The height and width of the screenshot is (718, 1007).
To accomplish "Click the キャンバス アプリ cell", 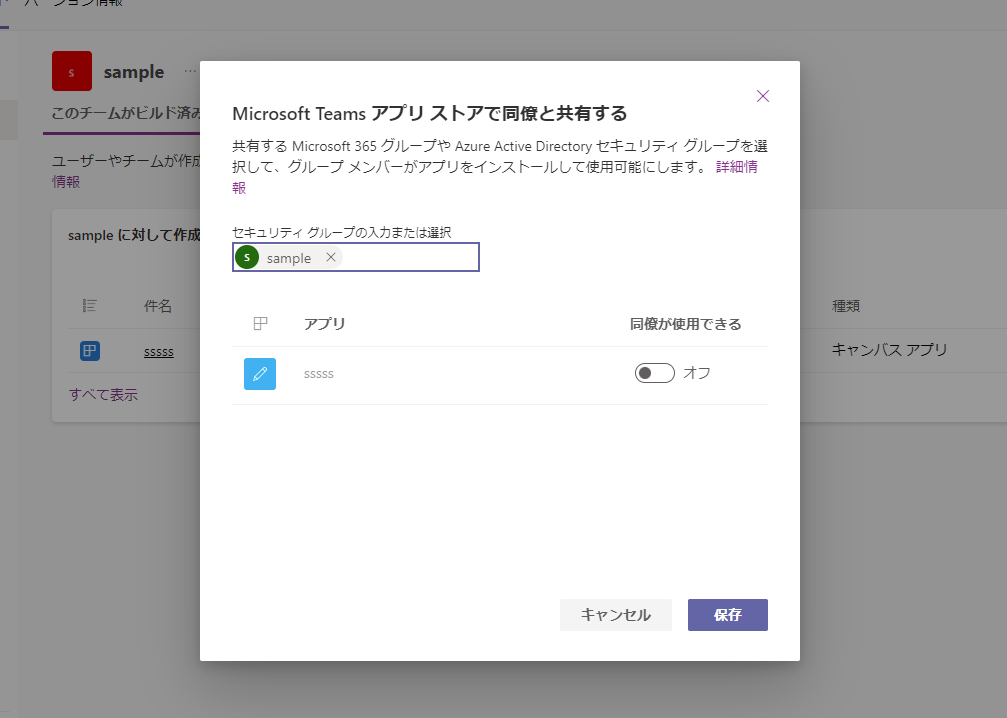I will [x=889, y=349].
